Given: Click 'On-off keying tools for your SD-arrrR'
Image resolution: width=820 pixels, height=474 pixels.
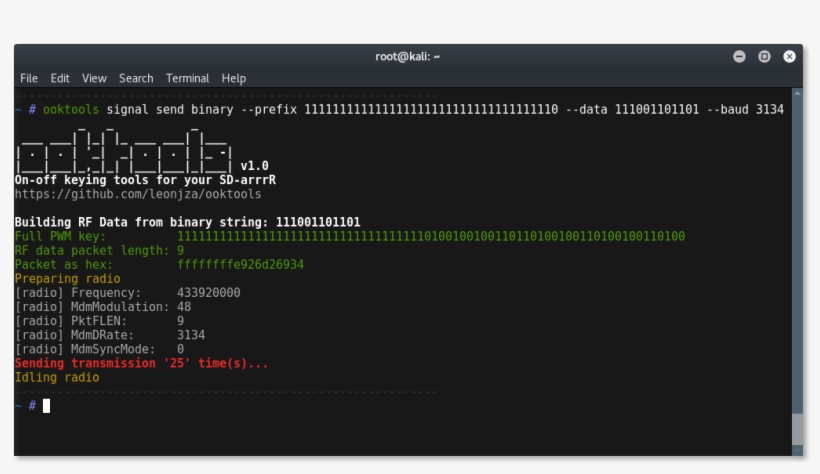Looking at the screenshot, I should click(145, 180).
